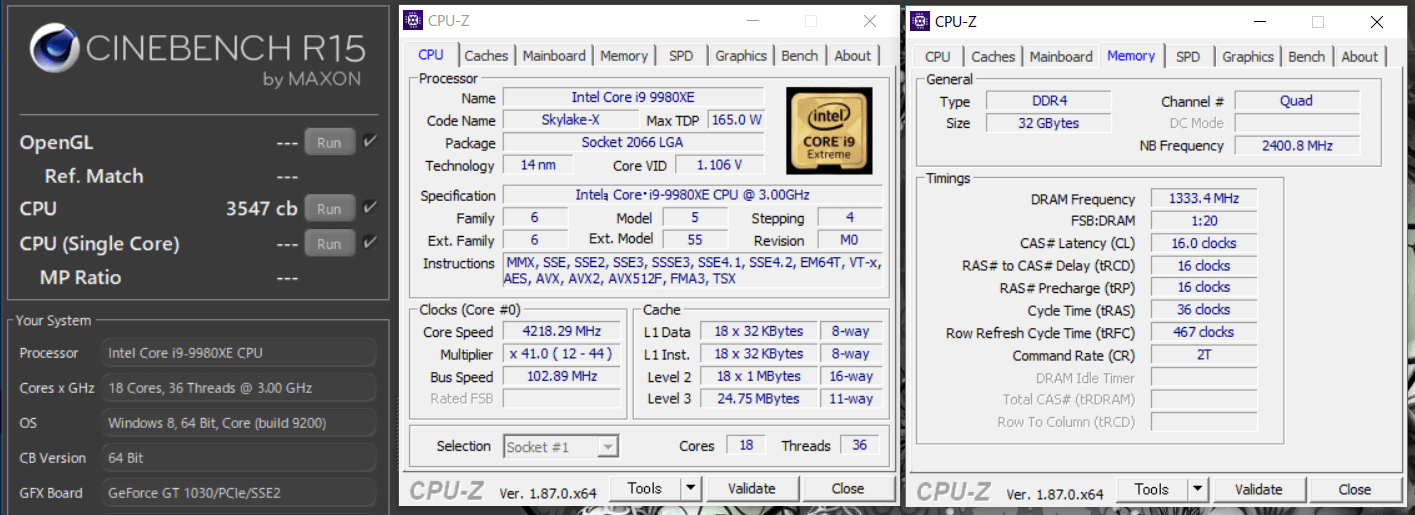Viewport: 1415px width, 515px height.
Task: Click the NB Frequency value 2400.8 MHz
Action: pos(1296,145)
